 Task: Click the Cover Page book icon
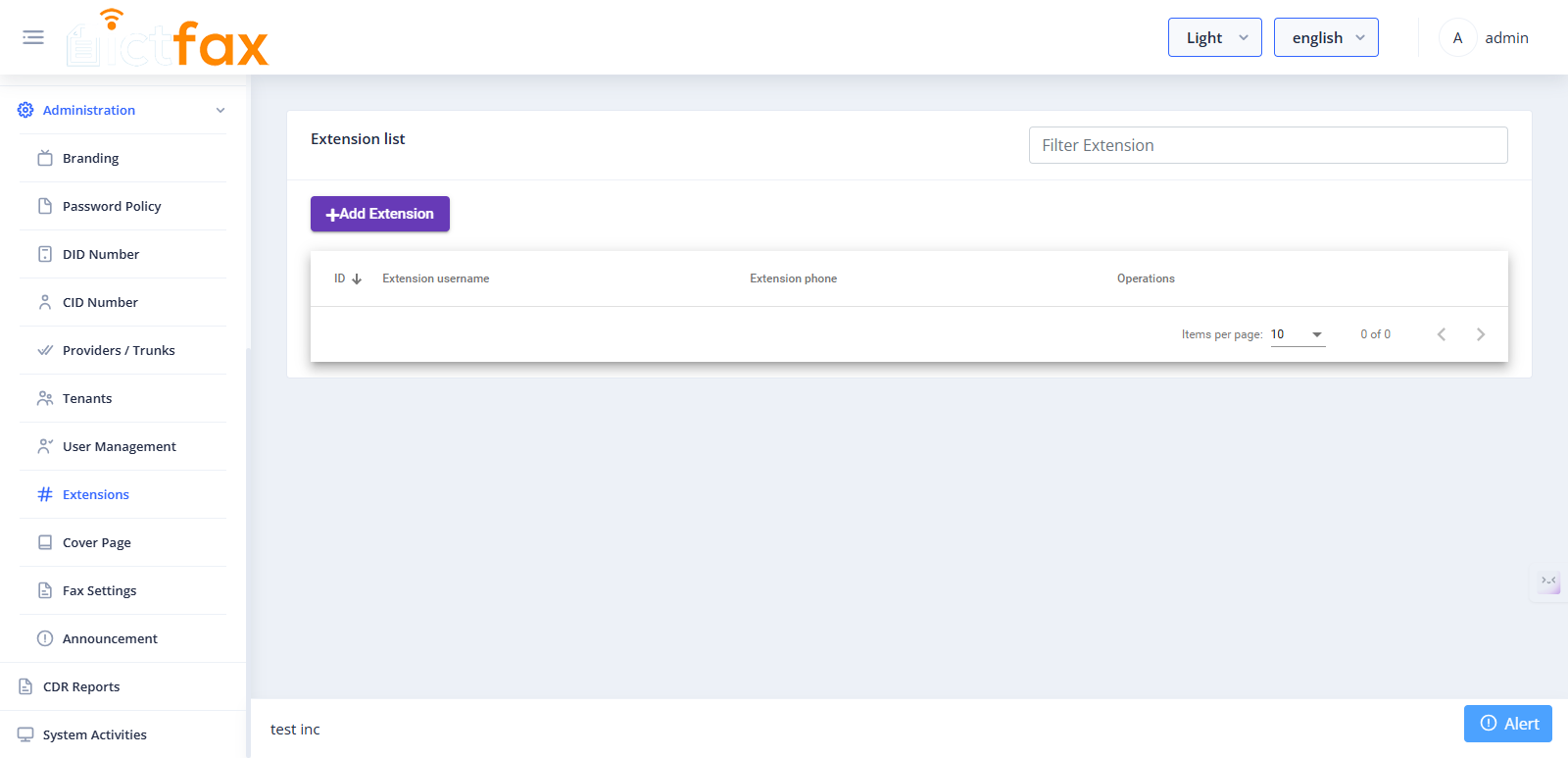pos(45,542)
